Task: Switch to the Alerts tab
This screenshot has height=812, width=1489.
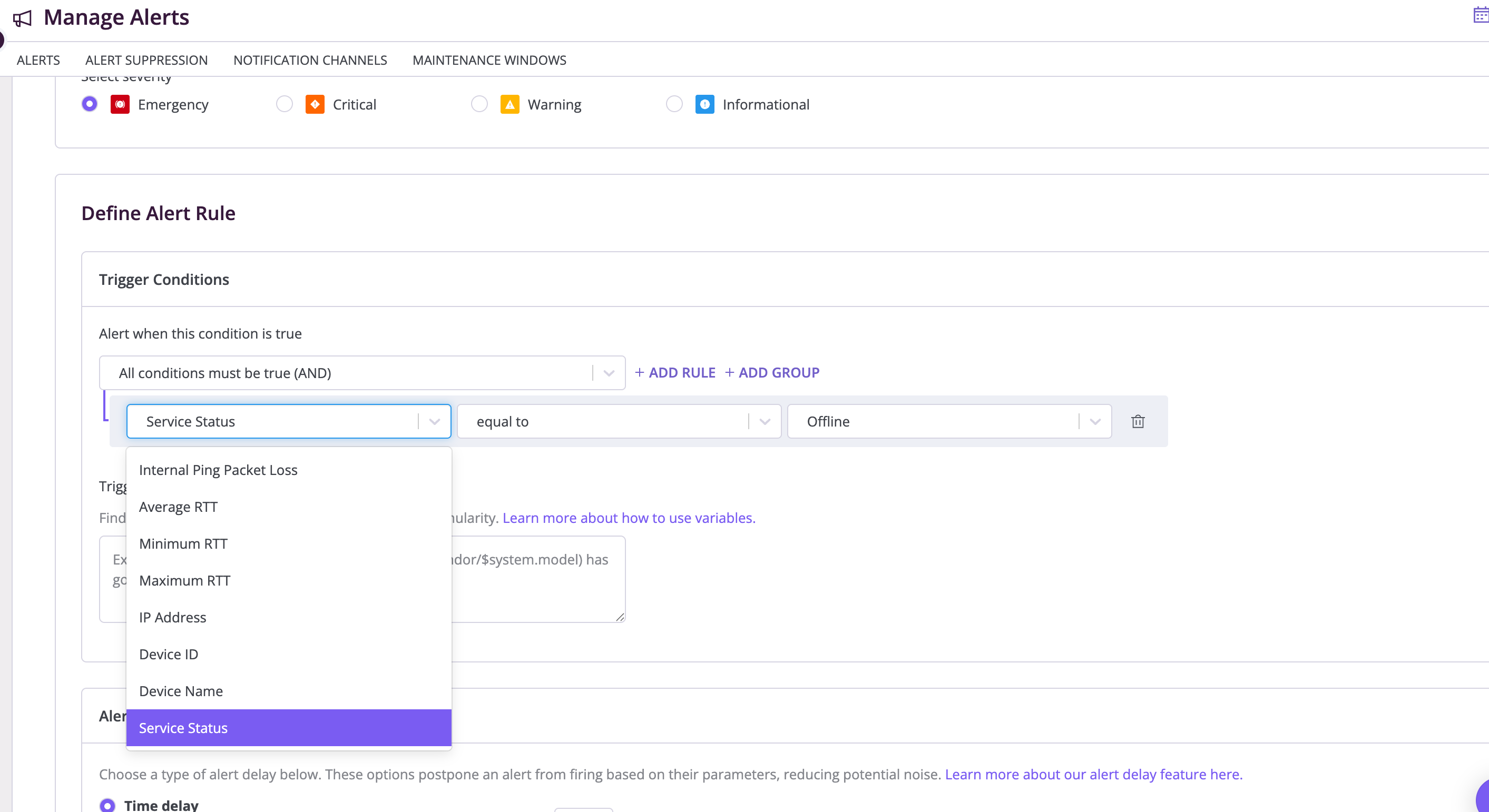Action: pos(38,60)
